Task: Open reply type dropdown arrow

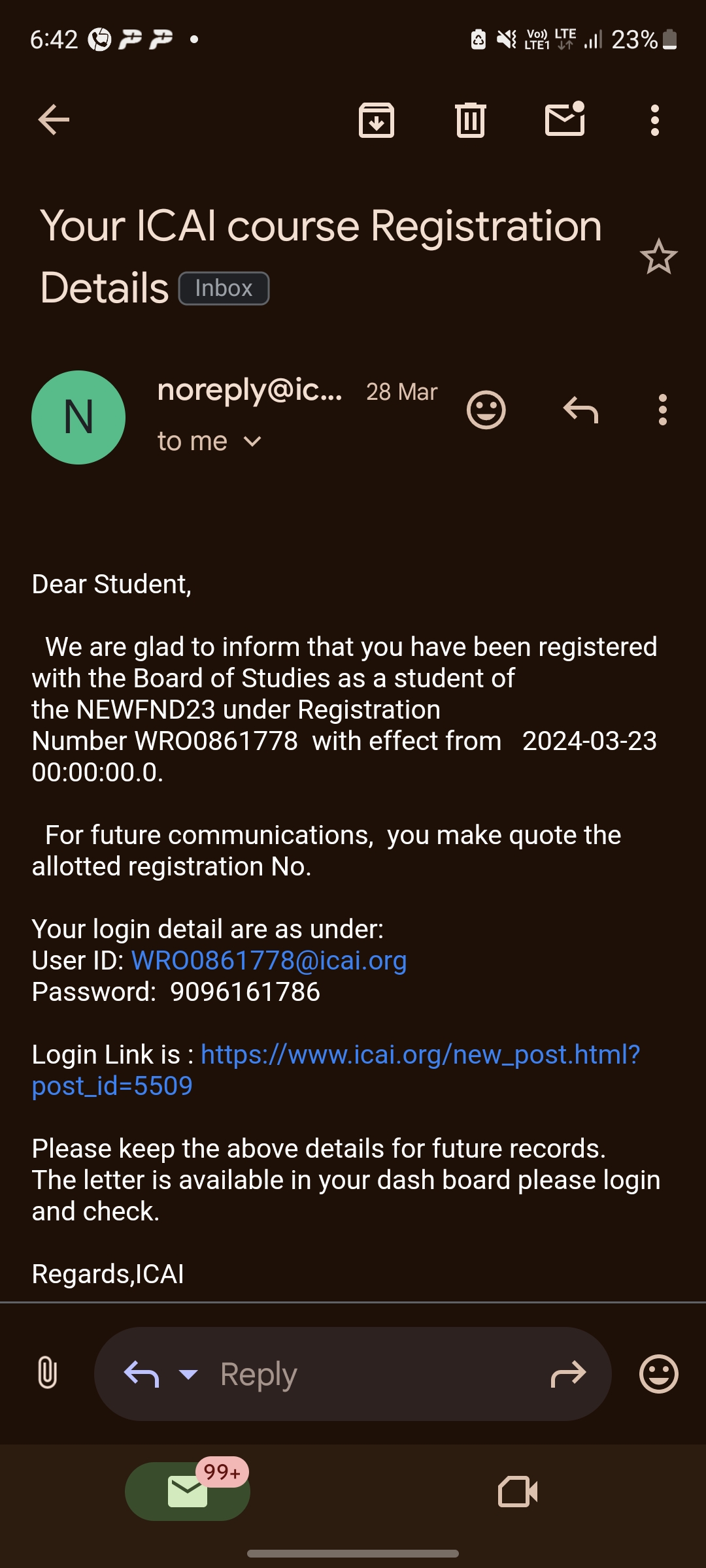Action: [188, 1374]
